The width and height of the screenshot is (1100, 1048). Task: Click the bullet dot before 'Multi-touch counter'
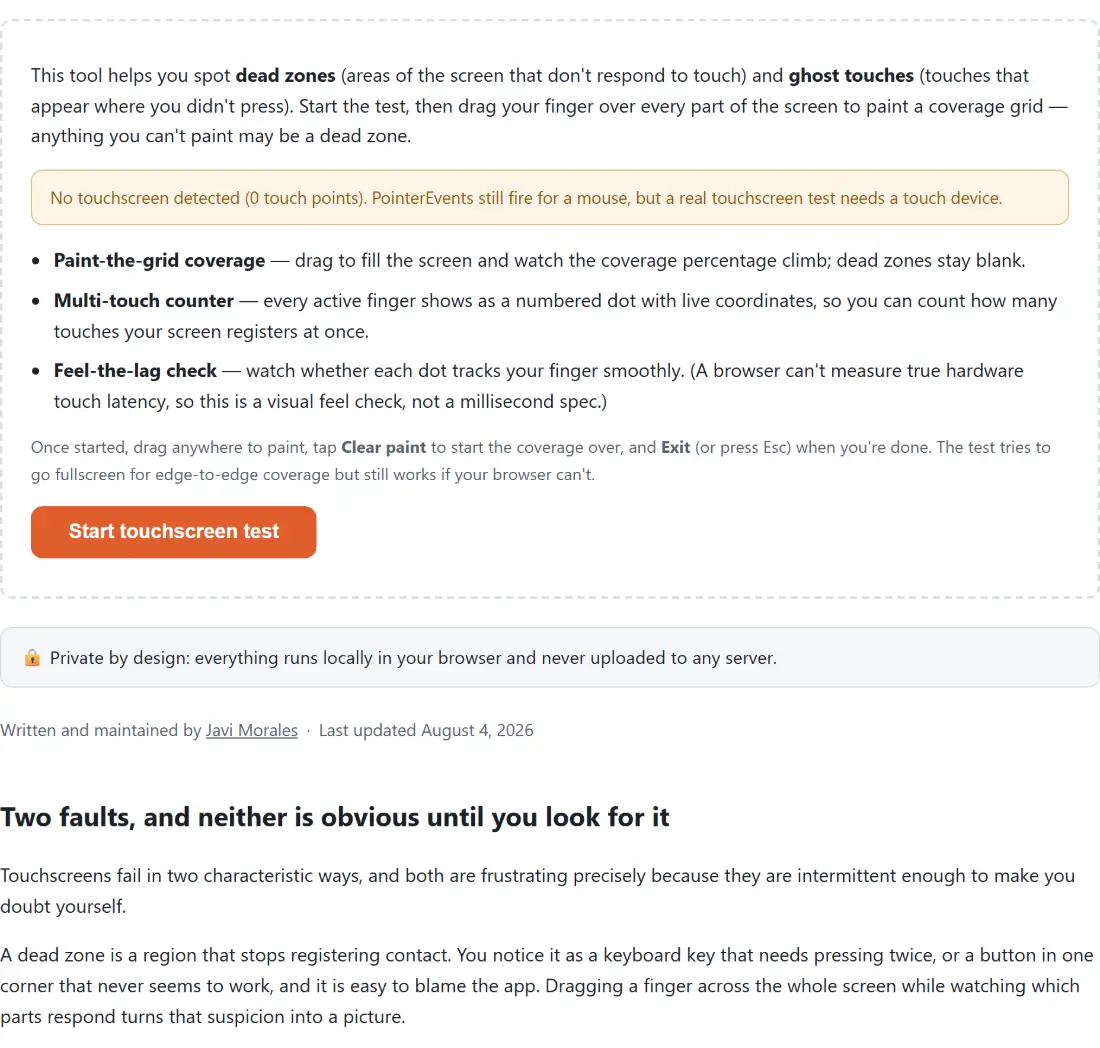pyautogui.click(x=36, y=301)
